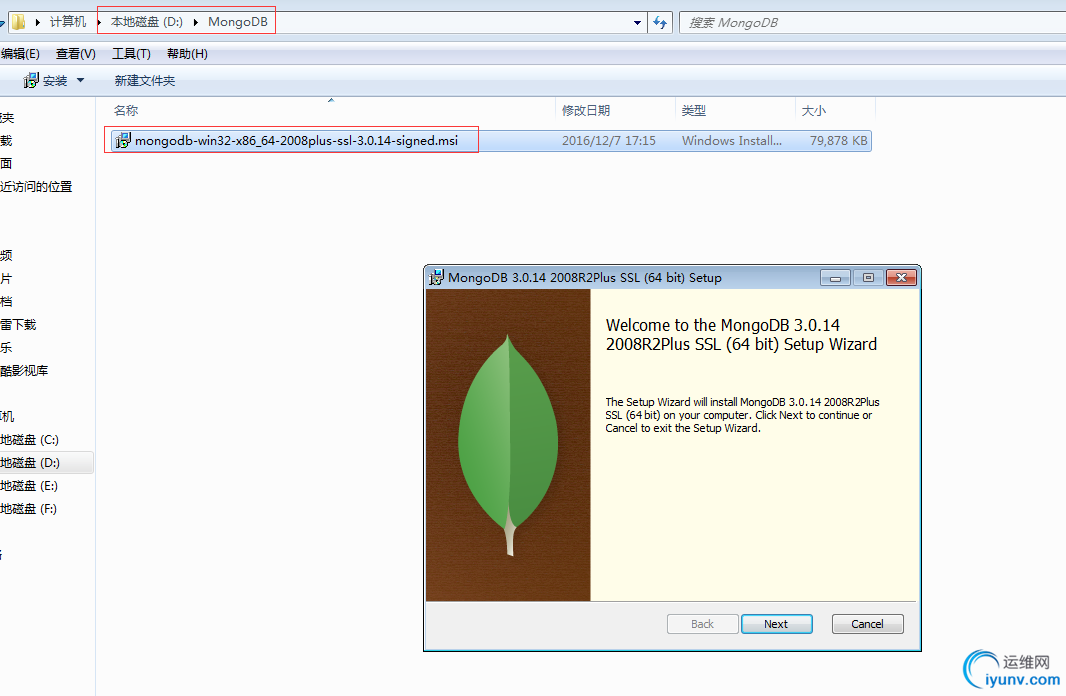Select 本地磁盘 (D:) in the address breadcrumb
1066x696 pixels.
[x=147, y=22]
